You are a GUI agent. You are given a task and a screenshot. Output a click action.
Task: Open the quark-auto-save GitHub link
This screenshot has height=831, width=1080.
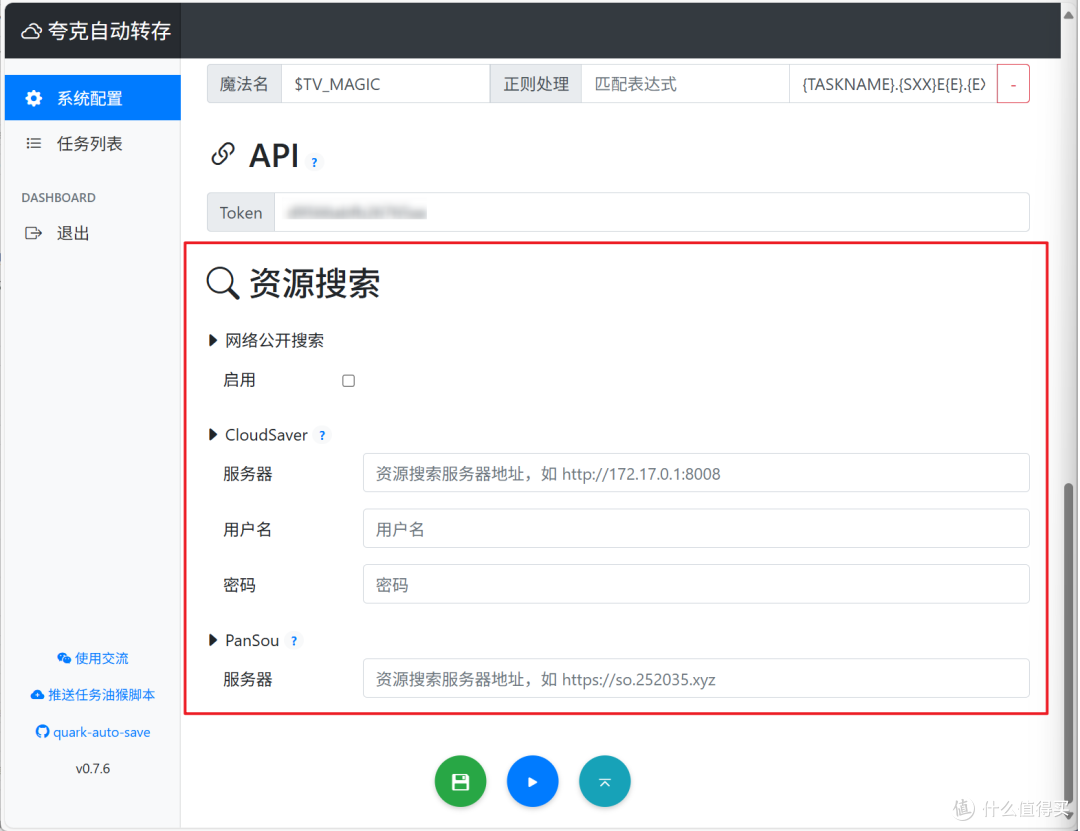point(92,732)
